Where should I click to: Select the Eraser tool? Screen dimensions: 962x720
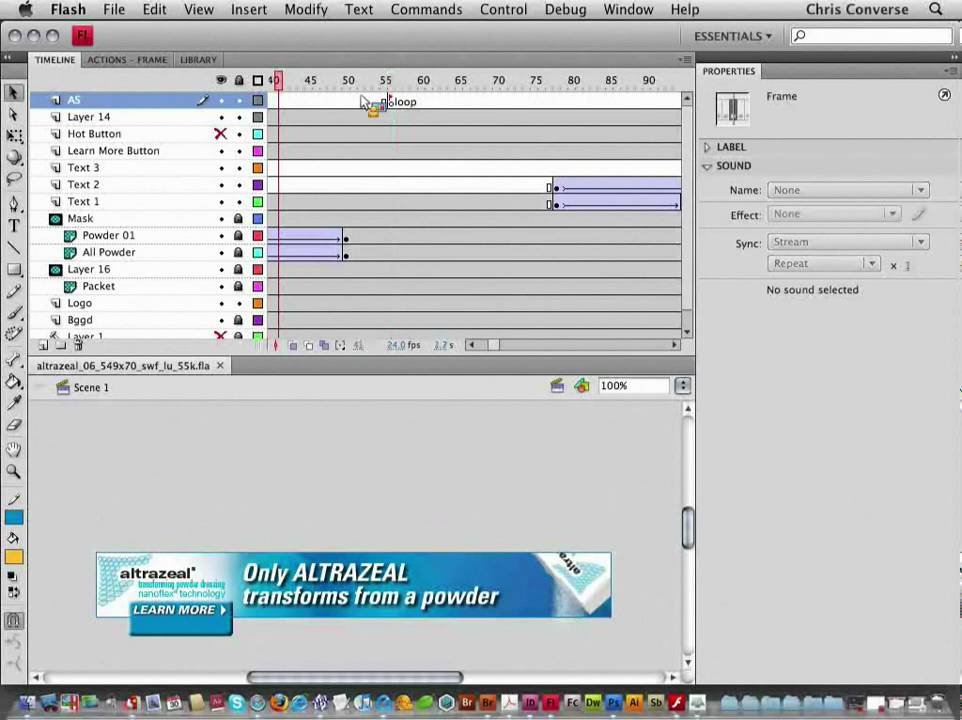(13, 424)
